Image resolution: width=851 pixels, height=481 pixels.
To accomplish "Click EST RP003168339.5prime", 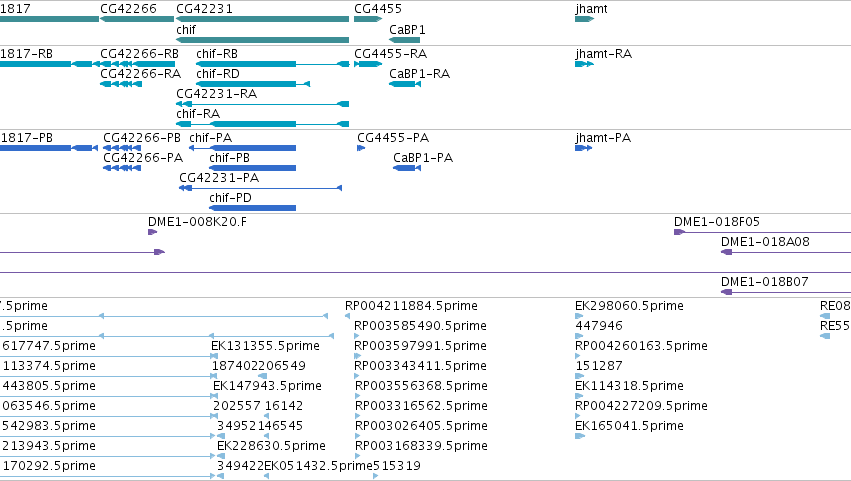I will 421,447.
